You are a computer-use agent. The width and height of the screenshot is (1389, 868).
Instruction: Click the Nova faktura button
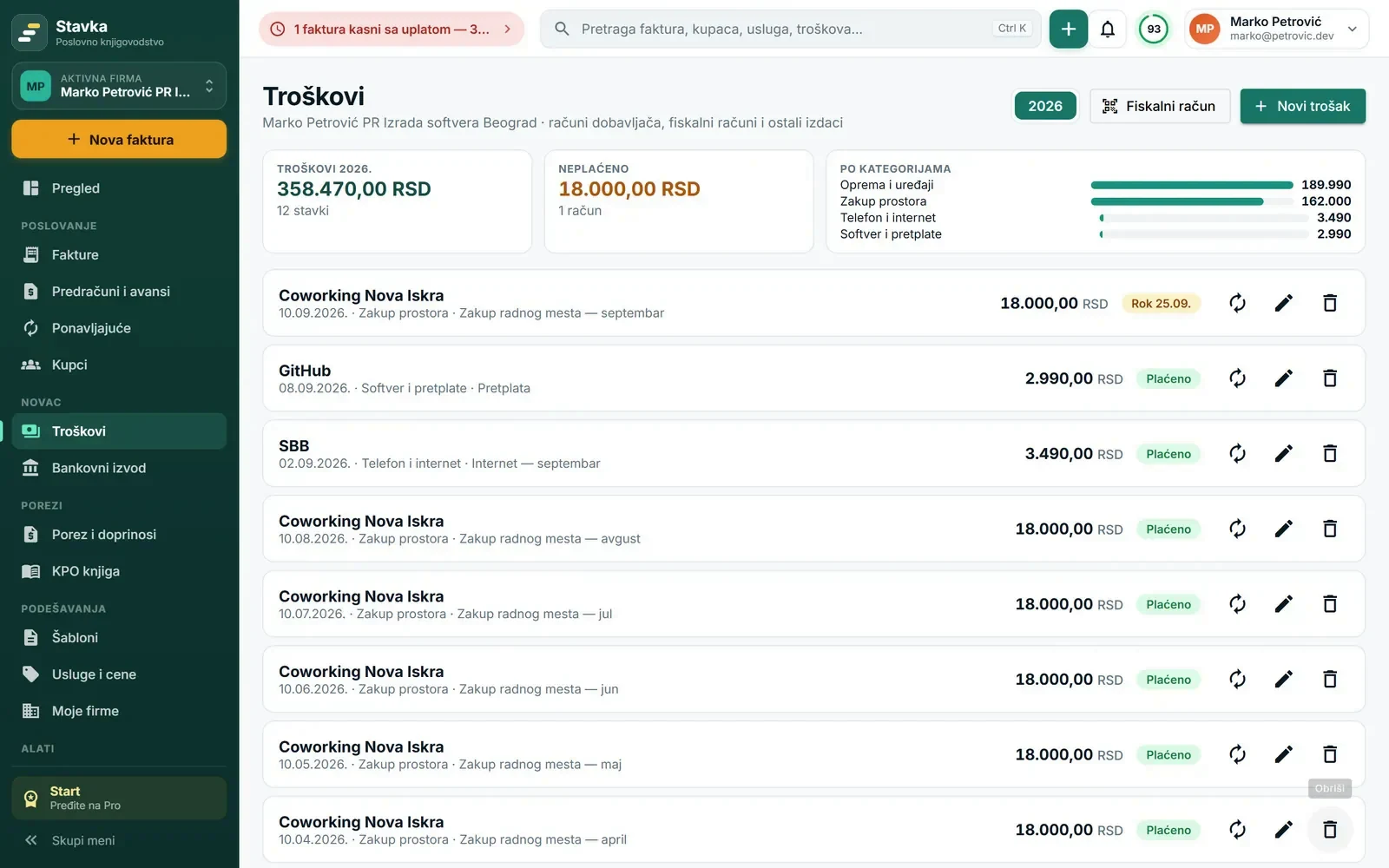click(119, 139)
